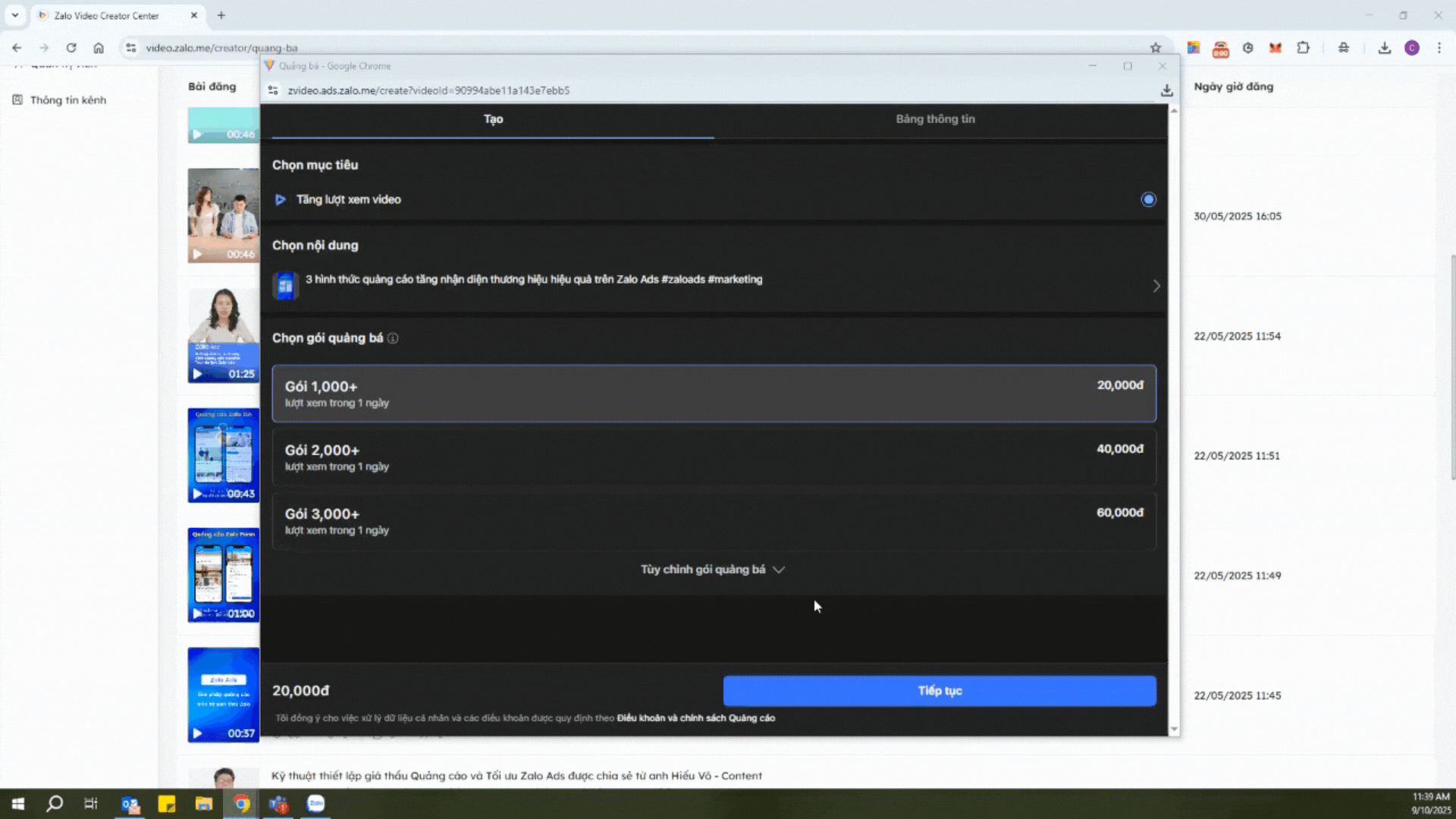The width and height of the screenshot is (1456, 819).
Task: Open the content chooser chevron arrow
Action: click(x=1156, y=286)
